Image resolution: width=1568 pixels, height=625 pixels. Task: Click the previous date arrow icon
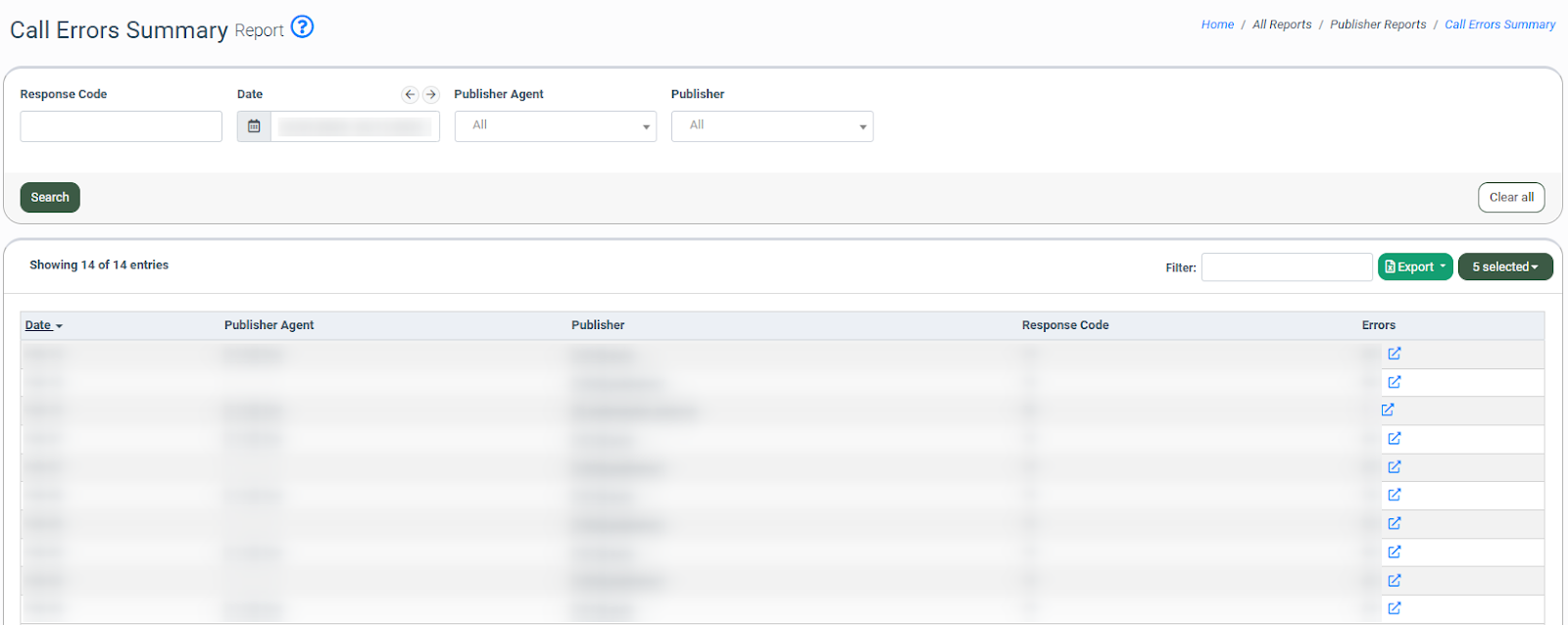click(x=410, y=95)
